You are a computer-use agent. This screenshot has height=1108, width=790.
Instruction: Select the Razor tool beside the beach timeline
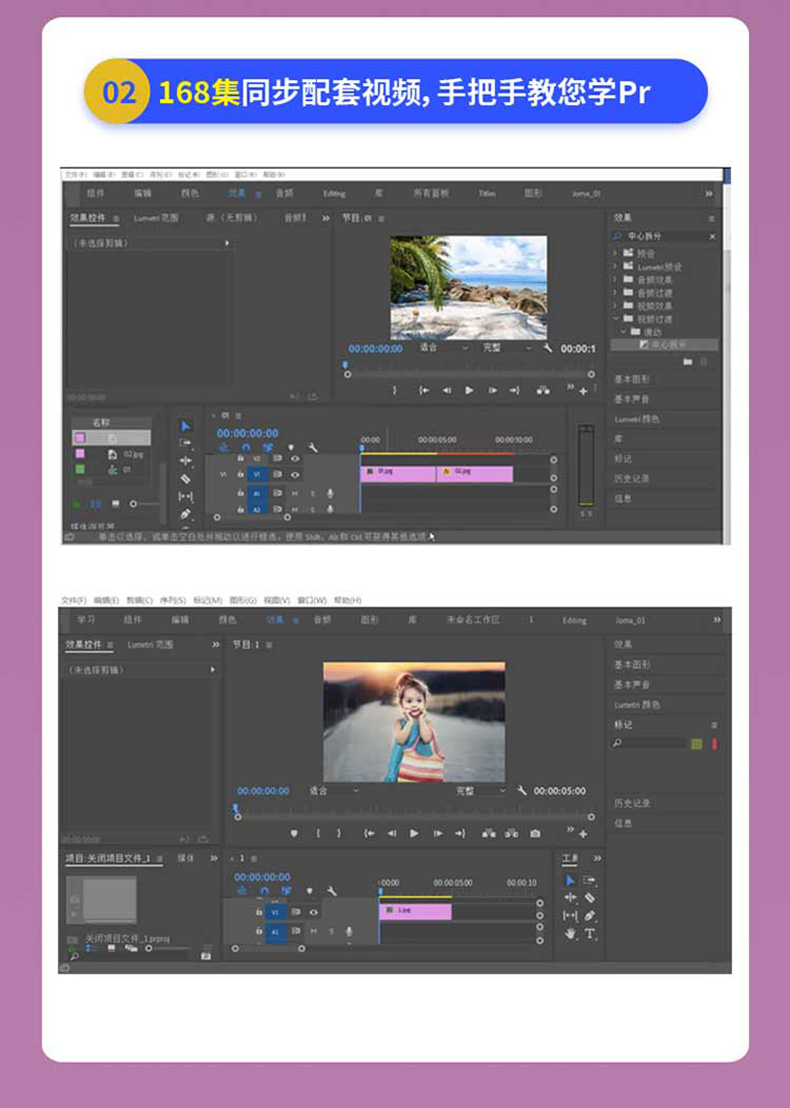(185, 478)
